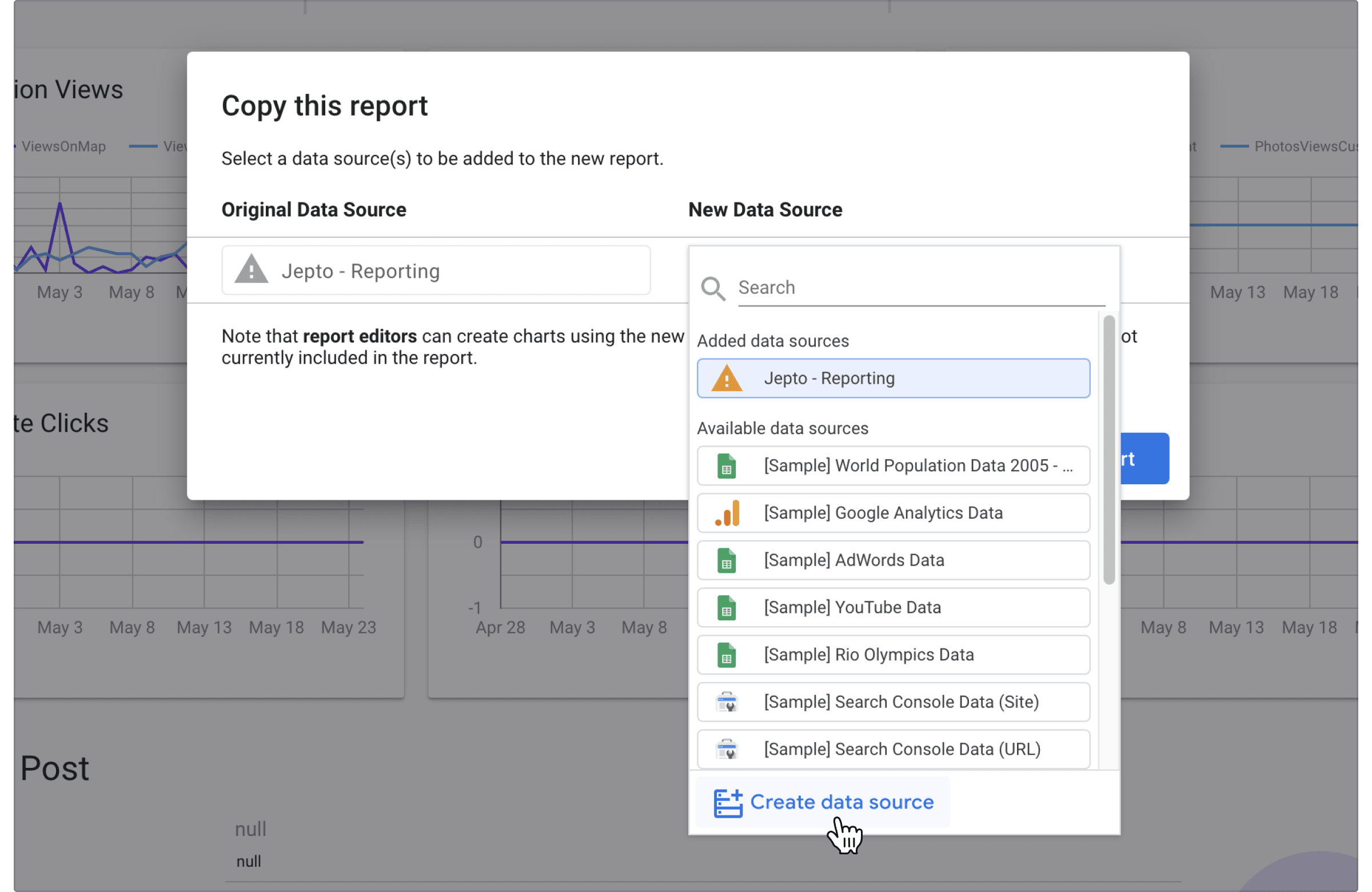Click the Search data sources field
Image resolution: width=1372 pixels, height=892 pixels.
tap(921, 288)
